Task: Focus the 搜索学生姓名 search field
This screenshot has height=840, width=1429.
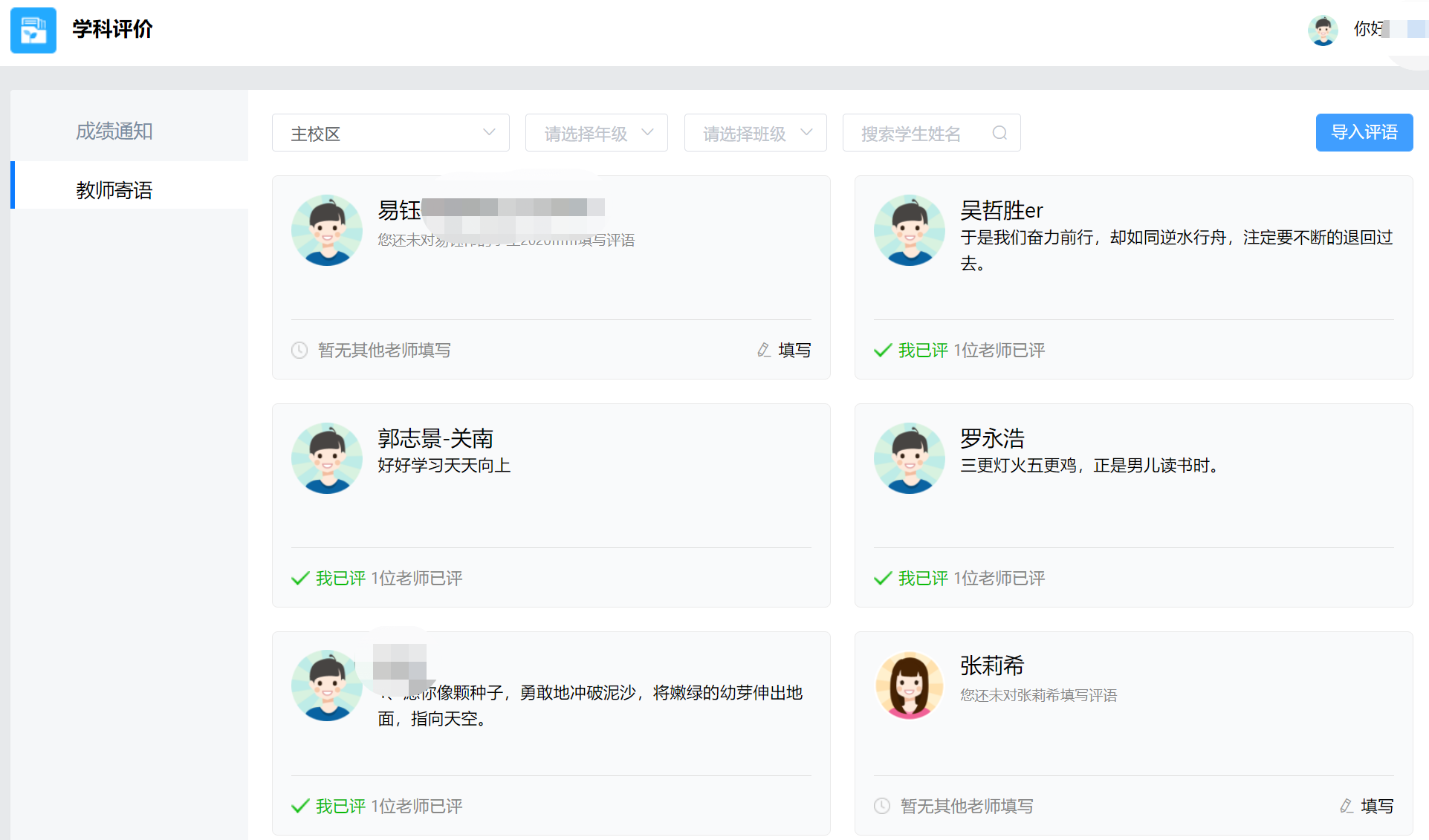Action: click(x=918, y=133)
